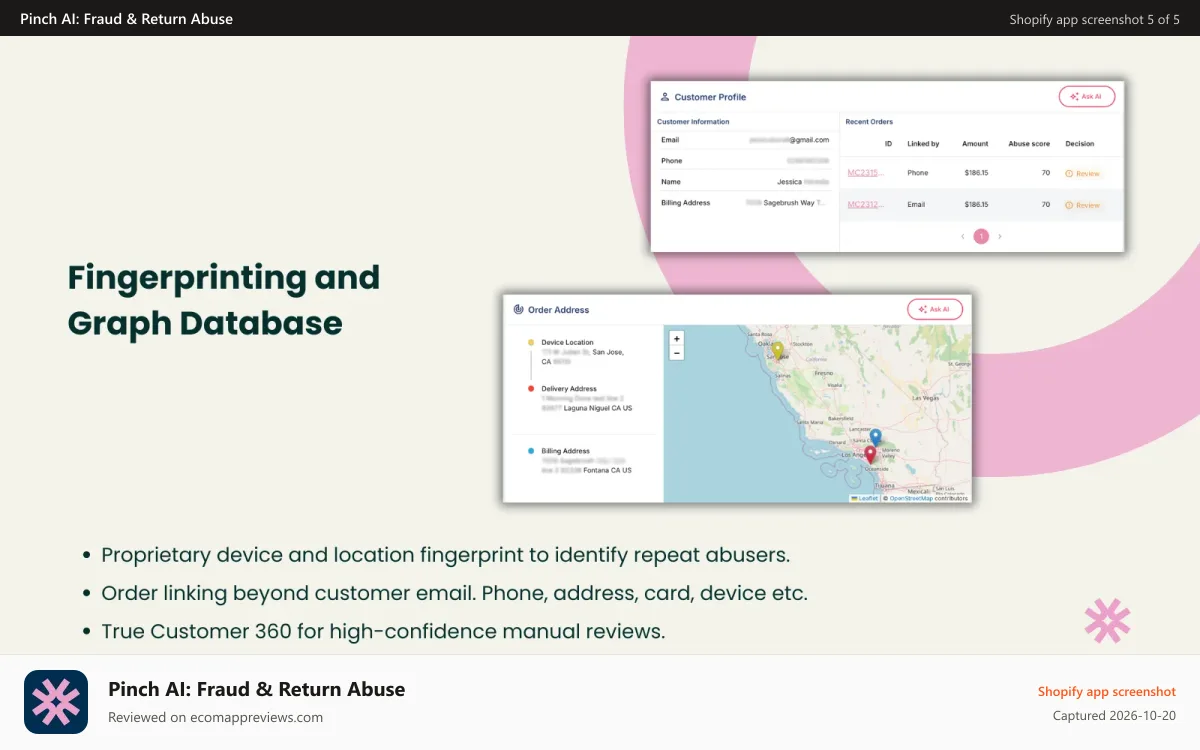1200x750 pixels.
Task: Open the Leaflet attribution link
Action: pos(864,498)
